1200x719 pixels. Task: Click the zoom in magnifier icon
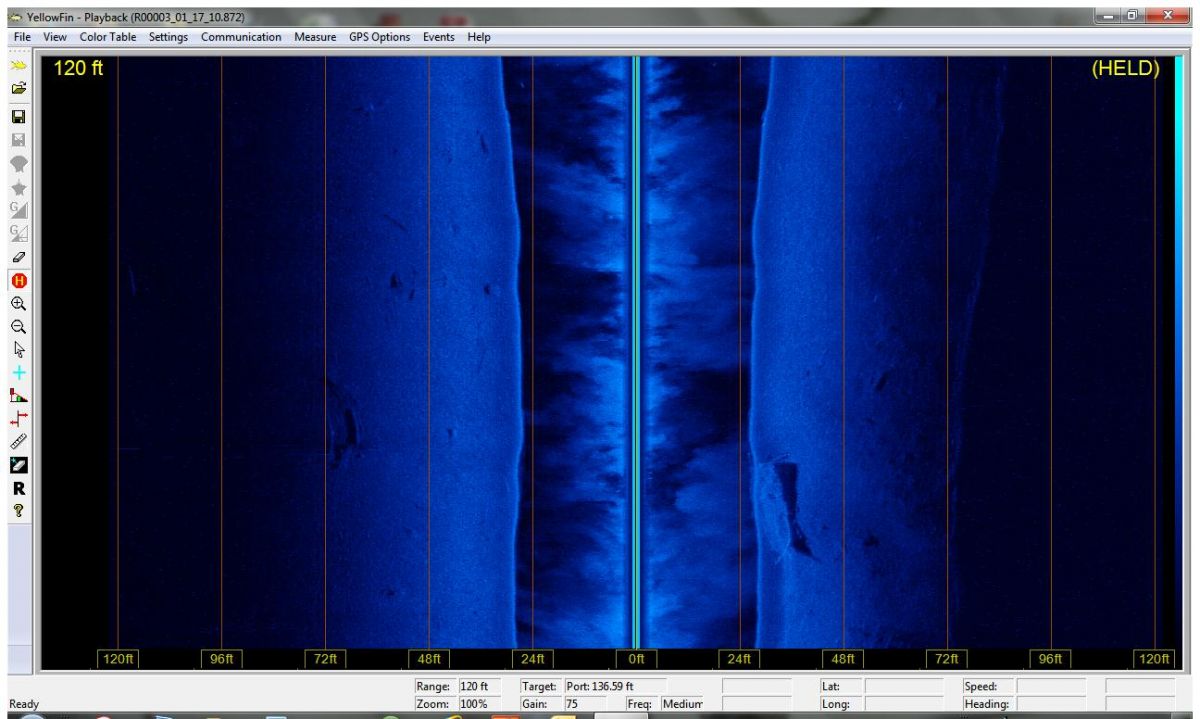[x=18, y=303]
